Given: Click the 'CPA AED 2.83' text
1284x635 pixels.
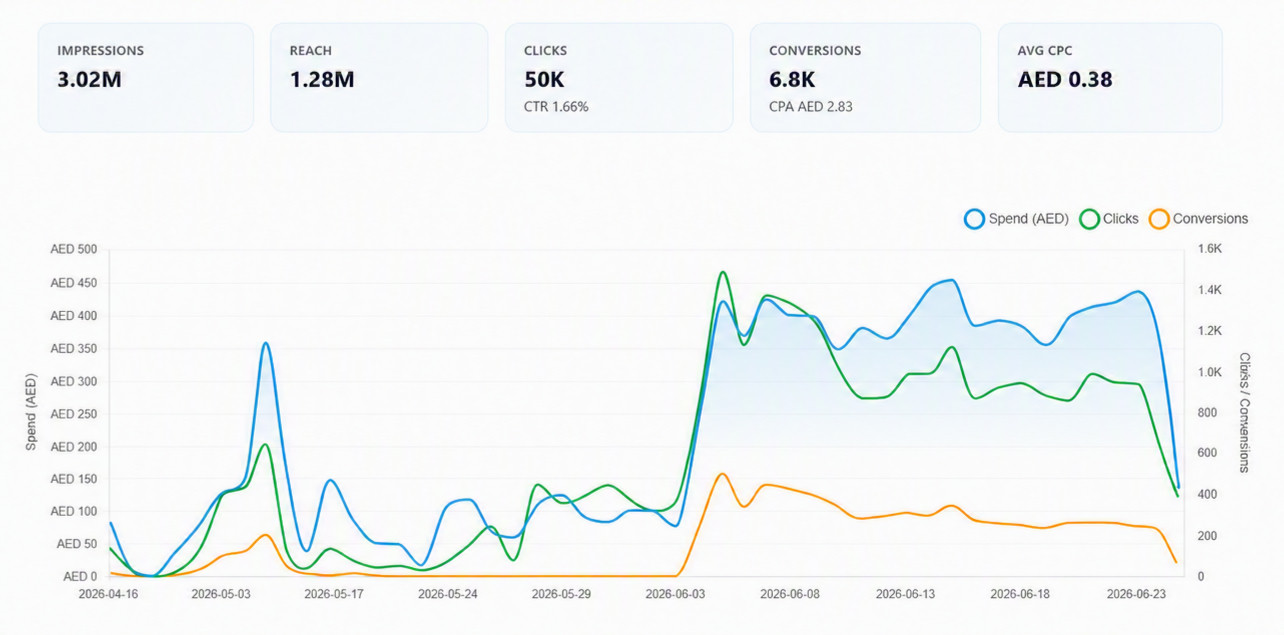Looking at the screenshot, I should [810, 106].
